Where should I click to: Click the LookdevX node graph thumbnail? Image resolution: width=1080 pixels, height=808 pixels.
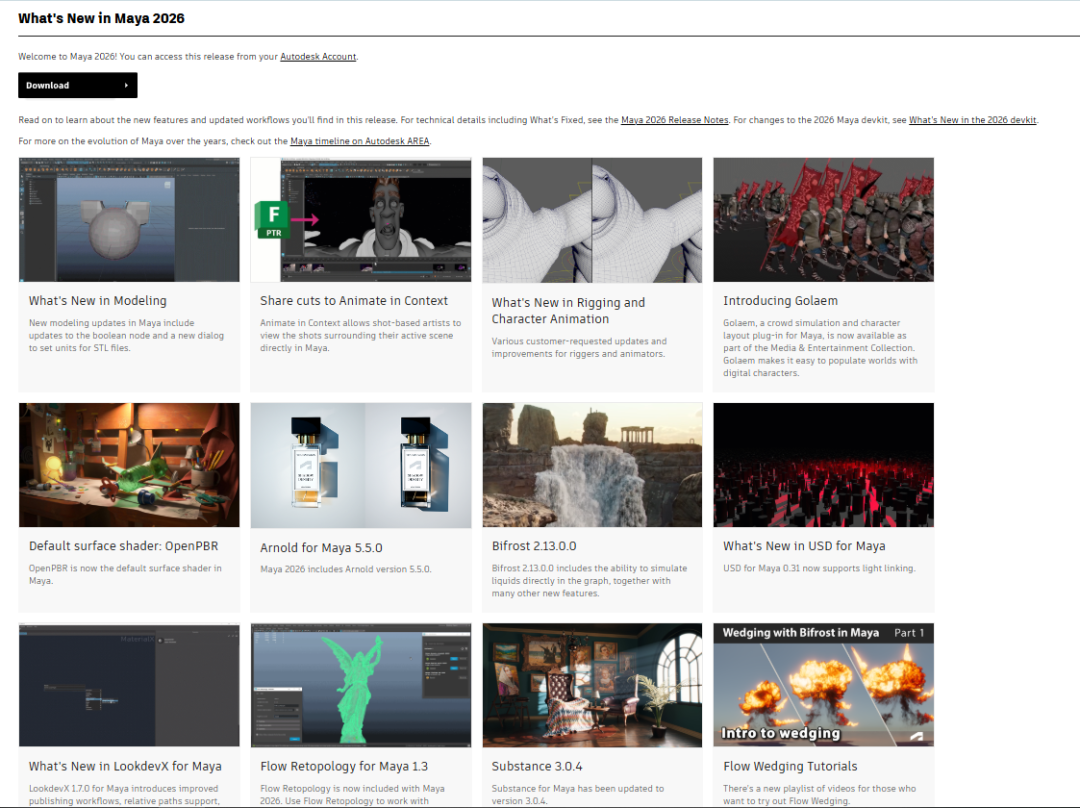pos(129,685)
